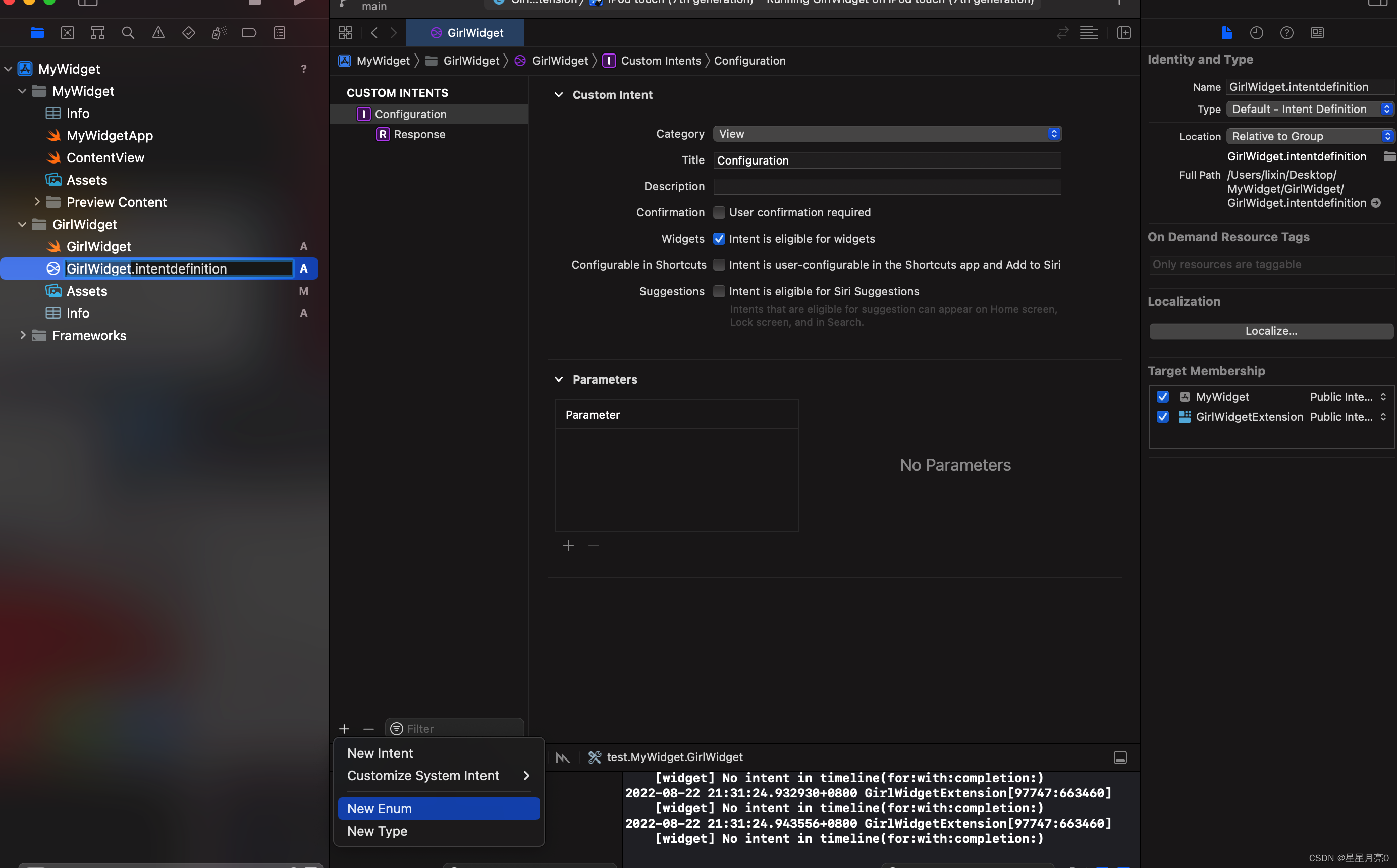Open the Breakpoint navigator icon

pos(249,33)
